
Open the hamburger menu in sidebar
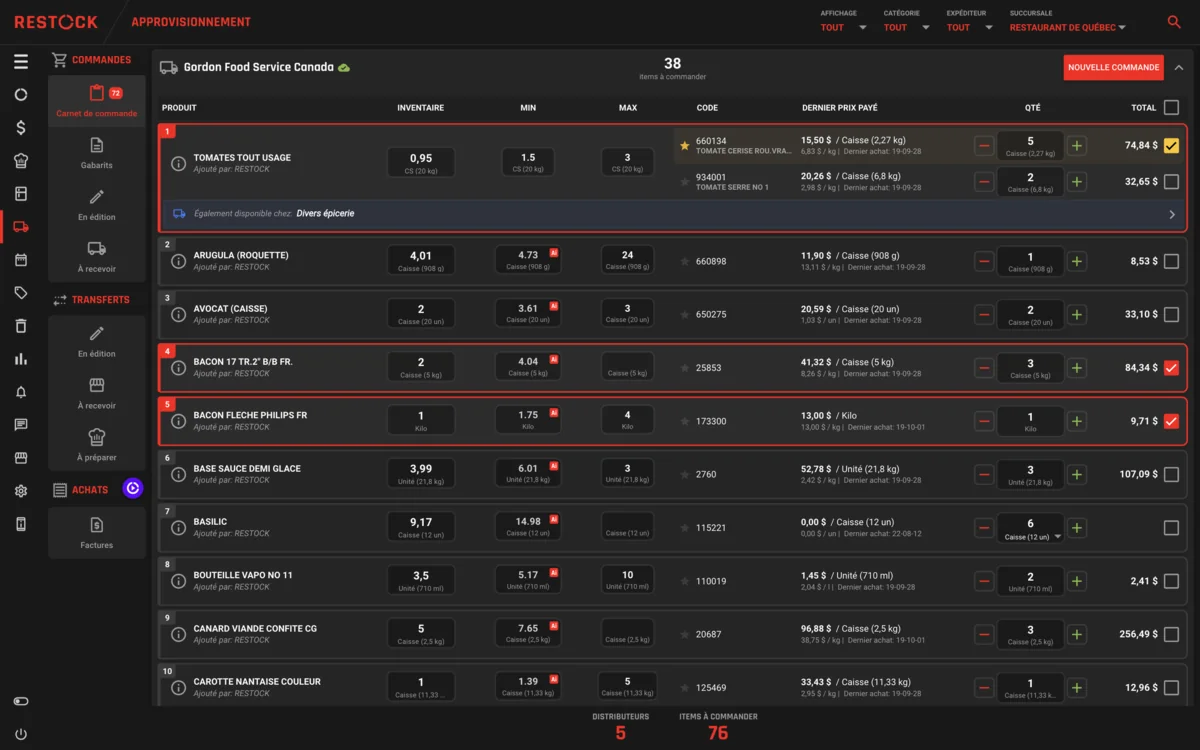point(21,62)
